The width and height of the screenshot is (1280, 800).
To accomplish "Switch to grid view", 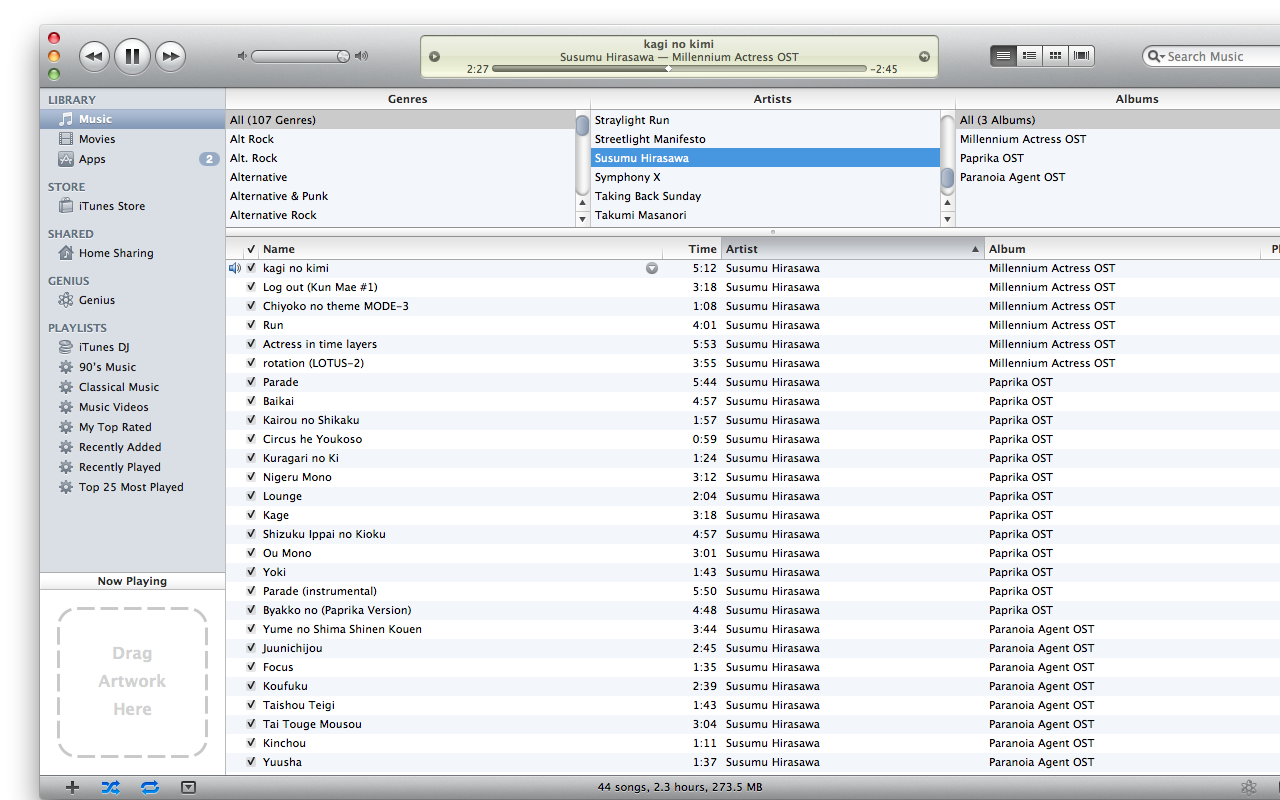I will [x=1055, y=56].
